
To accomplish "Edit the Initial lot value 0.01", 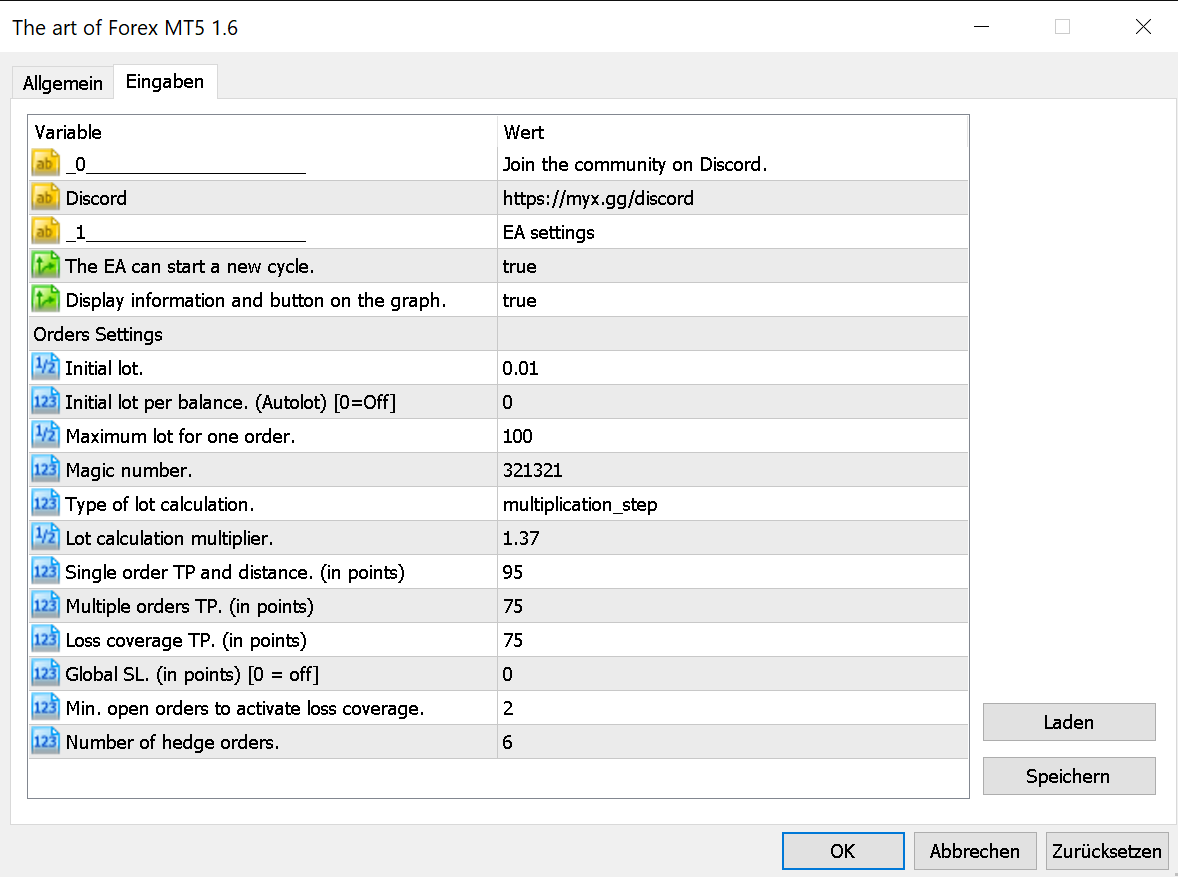I will [732, 368].
